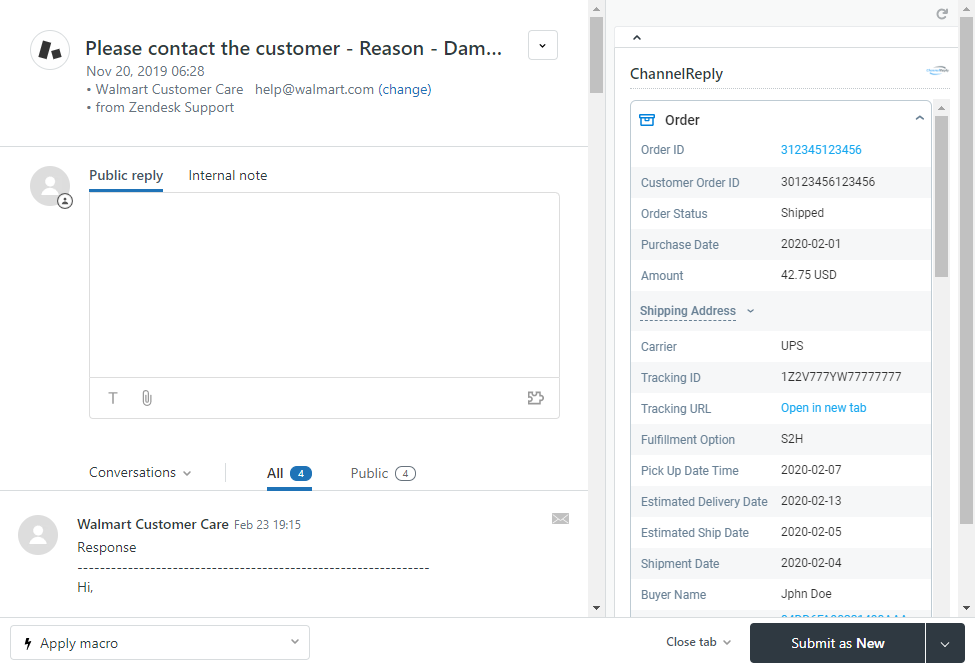Click the Customer Order ID 30123456123456 value

(x=828, y=182)
